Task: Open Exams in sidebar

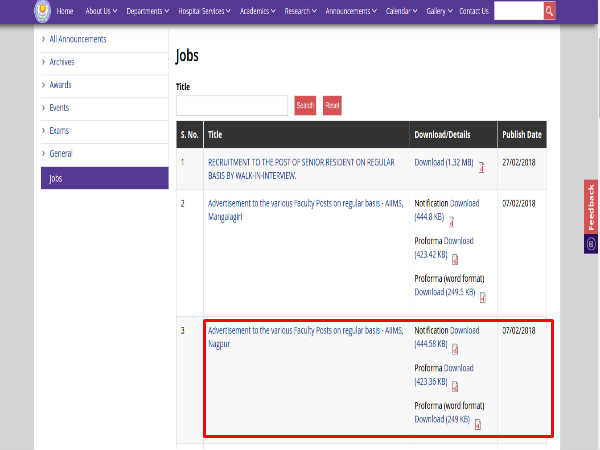Action: (59, 130)
